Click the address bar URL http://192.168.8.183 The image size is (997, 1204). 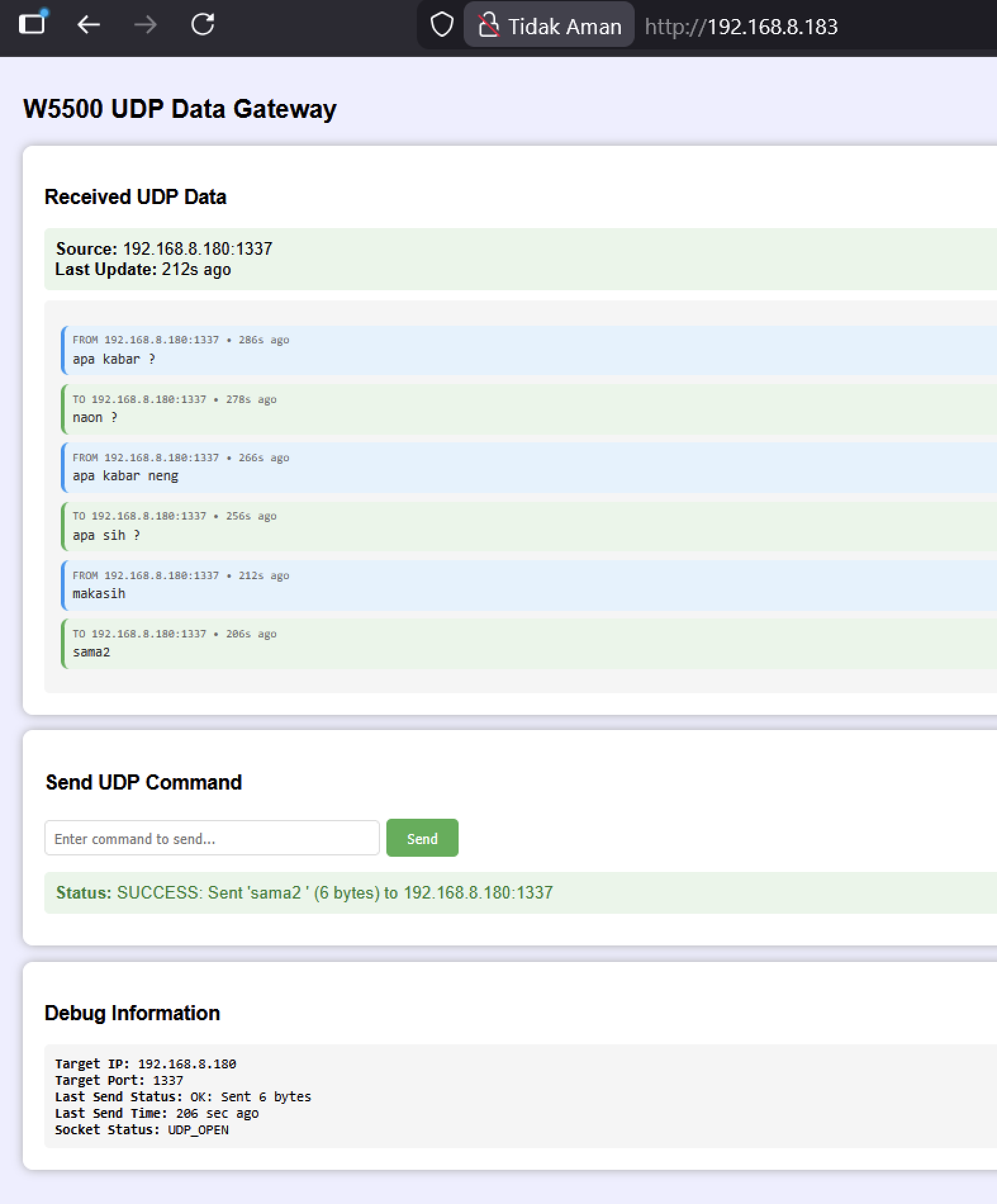pos(741,27)
